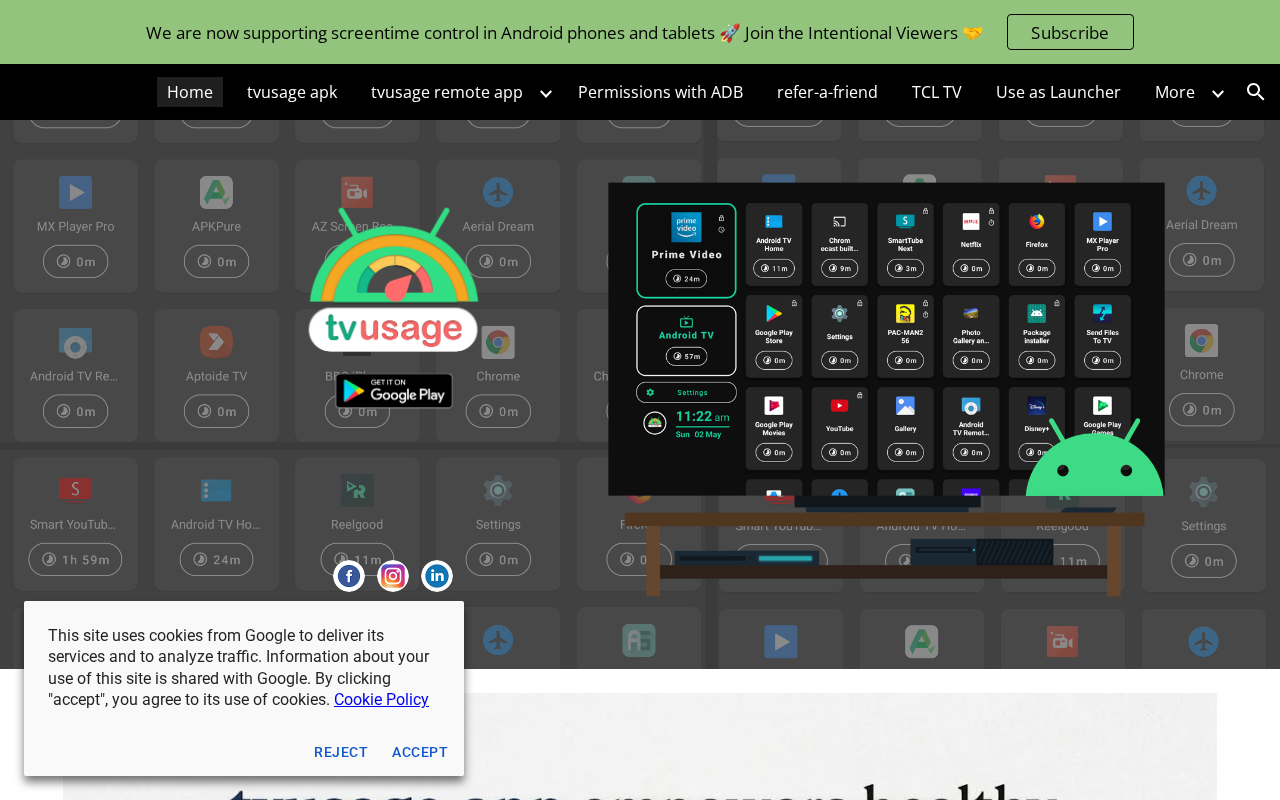Open the tvusage remote app page
The width and height of the screenshot is (1280, 800).
pos(447,92)
